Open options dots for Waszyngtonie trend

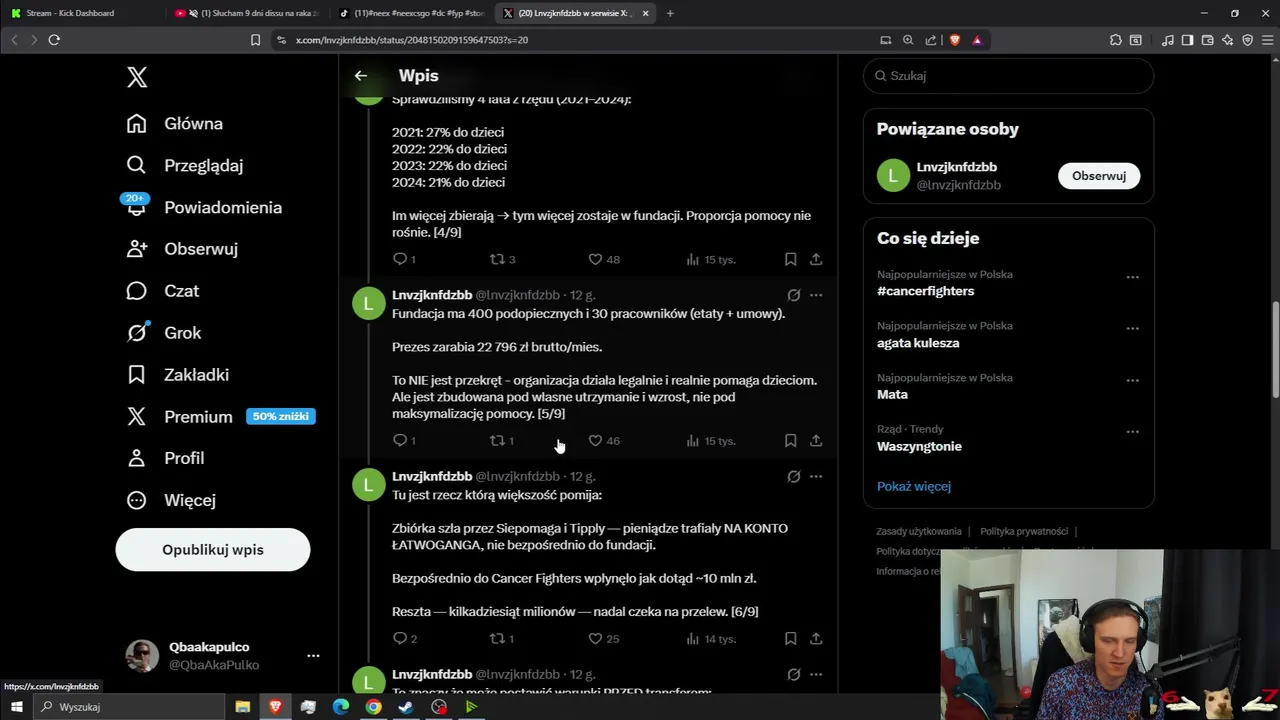pyautogui.click(x=1132, y=432)
